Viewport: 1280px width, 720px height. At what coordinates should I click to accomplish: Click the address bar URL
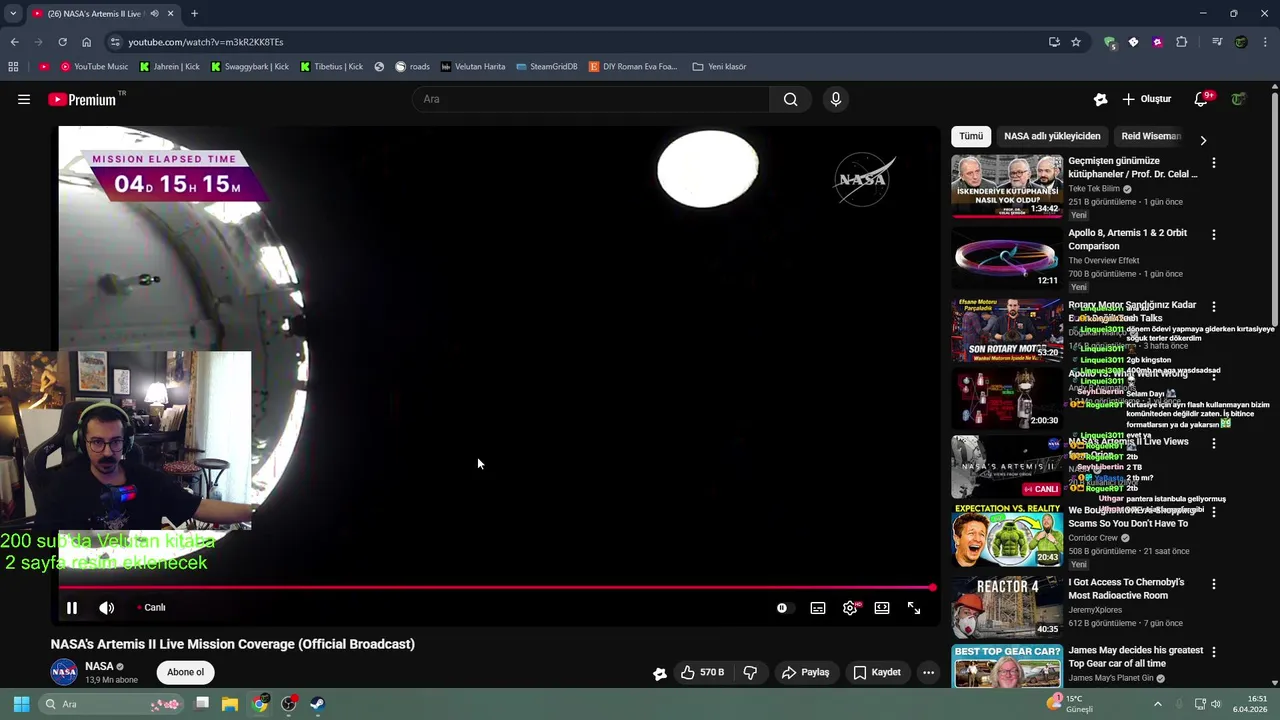[205, 42]
